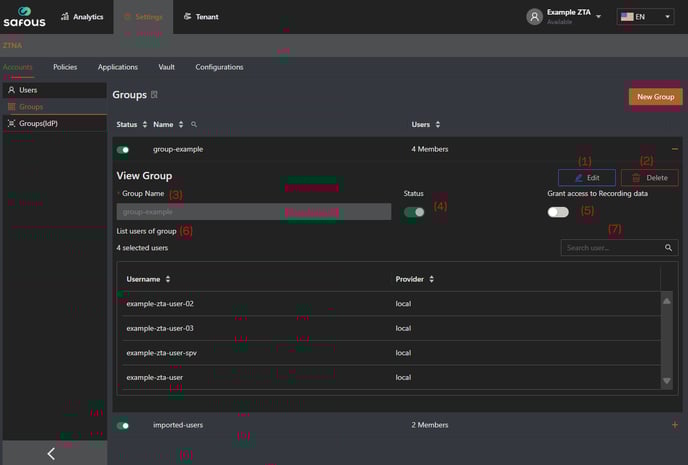This screenshot has width=688, height=465.
Task: Click the Edit button
Action: (x=586, y=177)
